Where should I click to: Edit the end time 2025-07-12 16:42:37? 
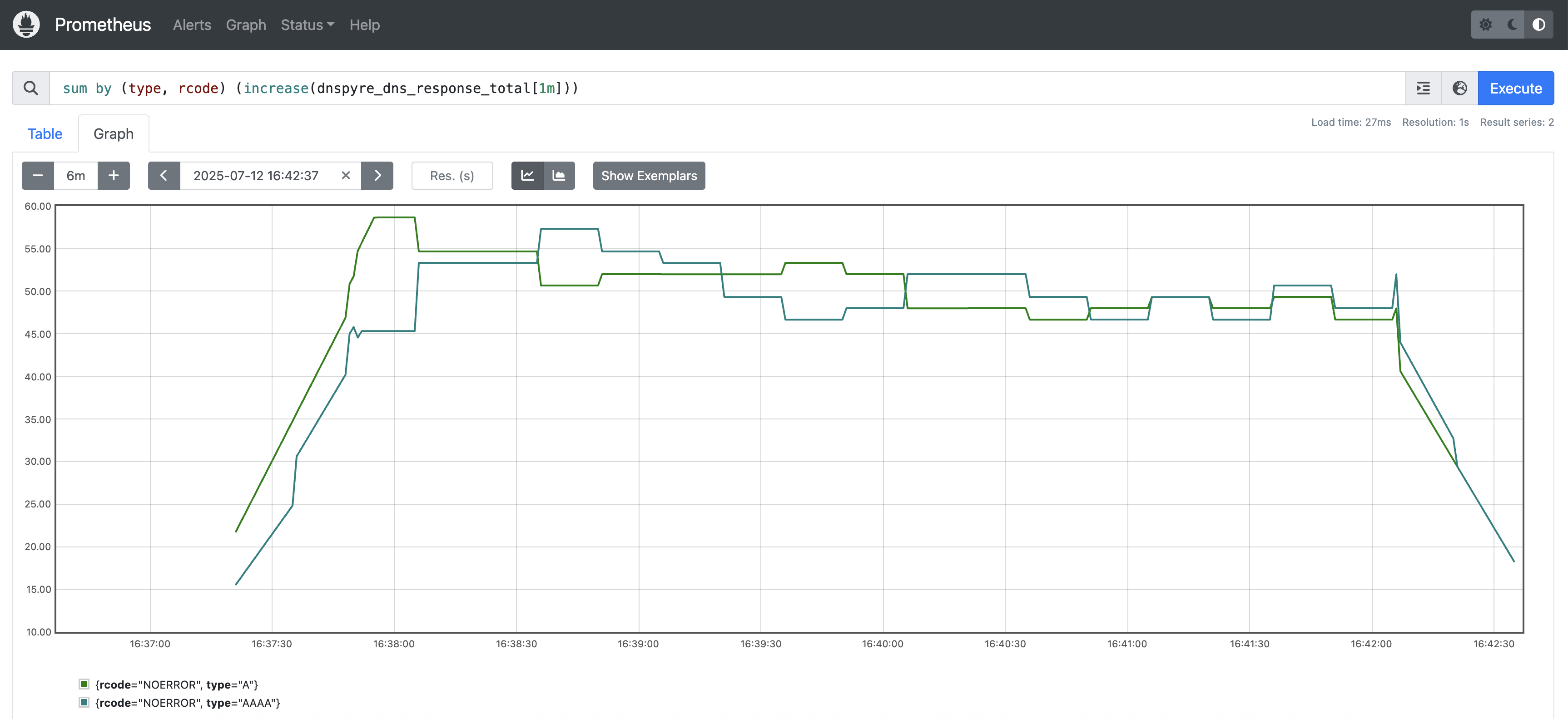(256, 176)
